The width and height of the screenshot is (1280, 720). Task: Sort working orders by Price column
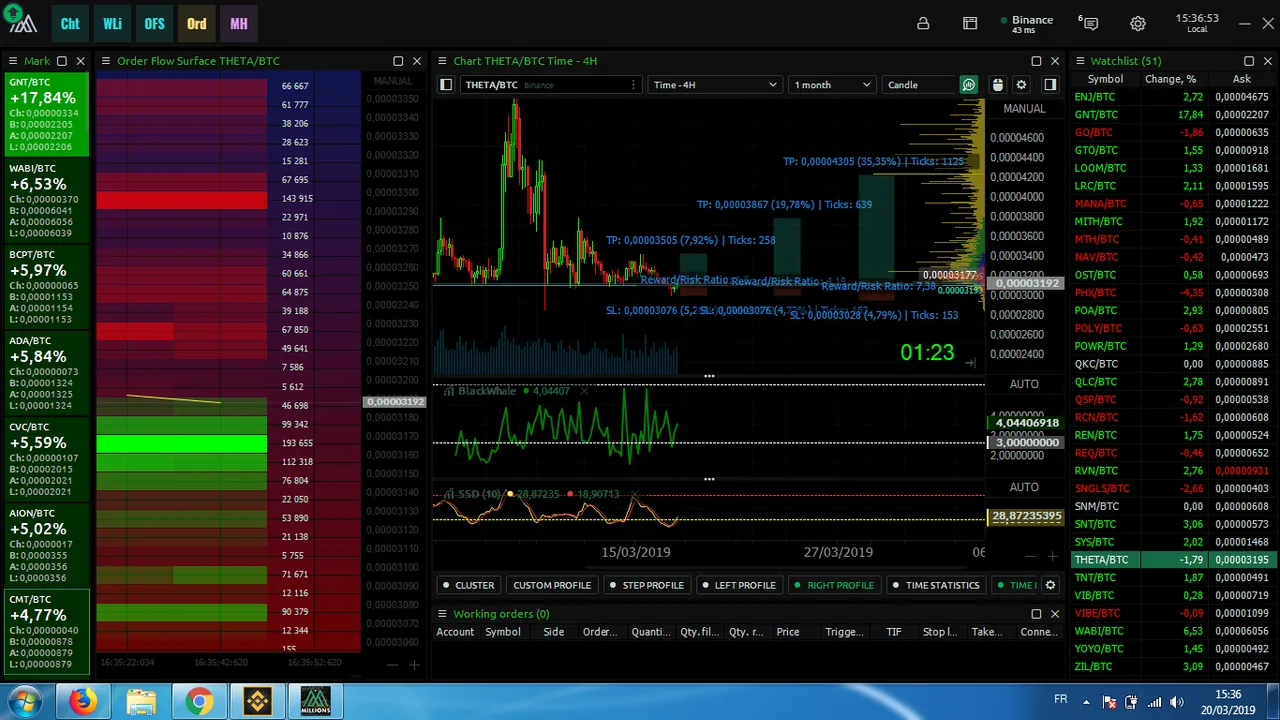(x=788, y=632)
